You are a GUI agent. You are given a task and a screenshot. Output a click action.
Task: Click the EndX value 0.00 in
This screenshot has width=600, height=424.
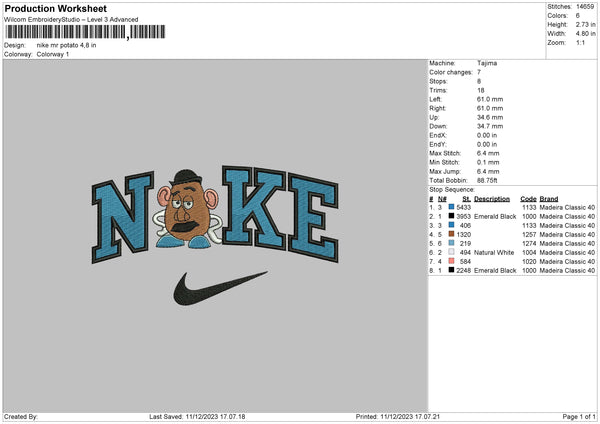tap(487, 135)
